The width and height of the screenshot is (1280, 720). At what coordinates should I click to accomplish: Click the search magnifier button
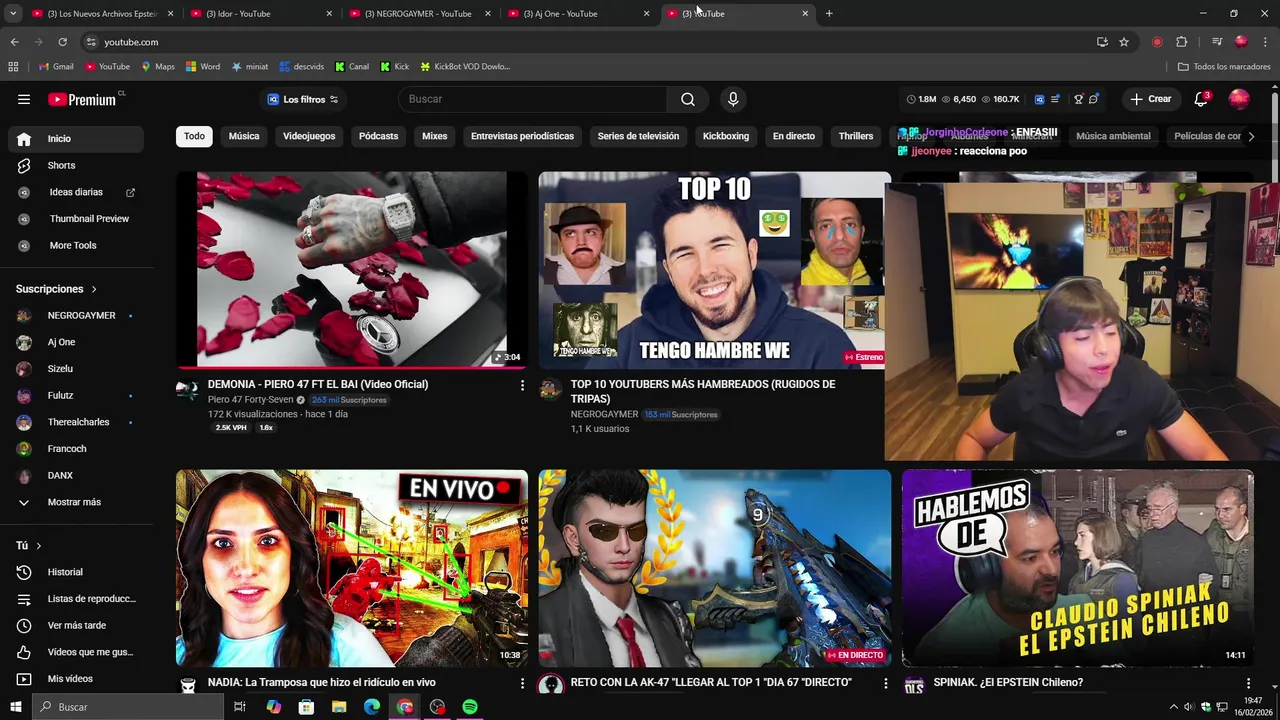[688, 99]
